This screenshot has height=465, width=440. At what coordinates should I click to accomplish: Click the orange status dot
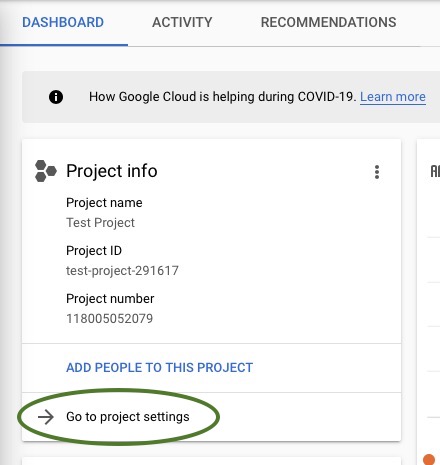pyautogui.click(x=429, y=459)
